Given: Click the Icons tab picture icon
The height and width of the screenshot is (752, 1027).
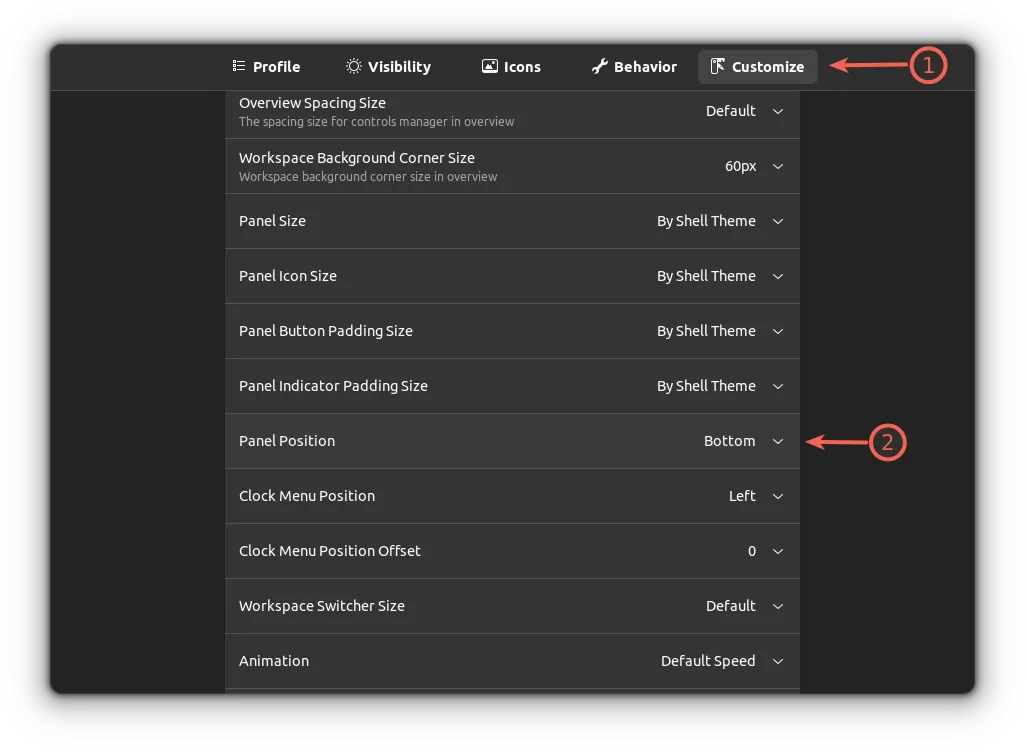Looking at the screenshot, I should [490, 66].
